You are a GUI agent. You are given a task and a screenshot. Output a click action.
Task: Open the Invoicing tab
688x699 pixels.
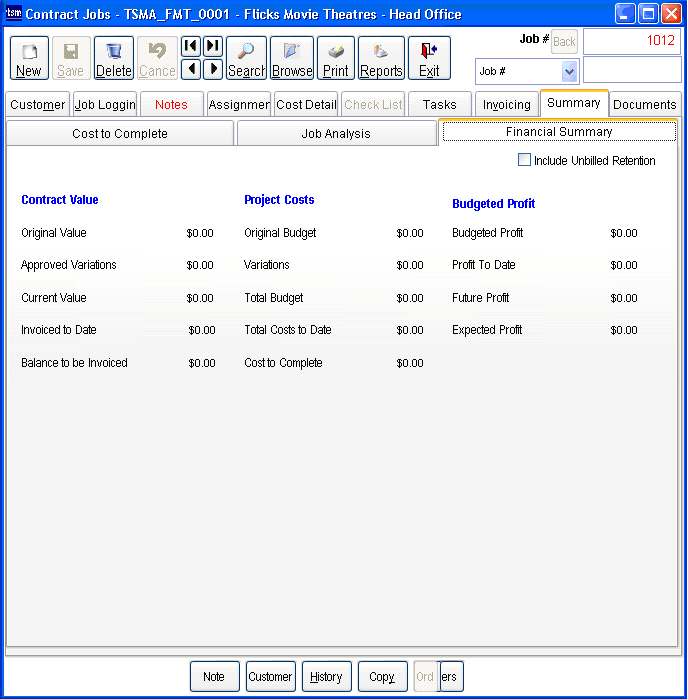[507, 104]
